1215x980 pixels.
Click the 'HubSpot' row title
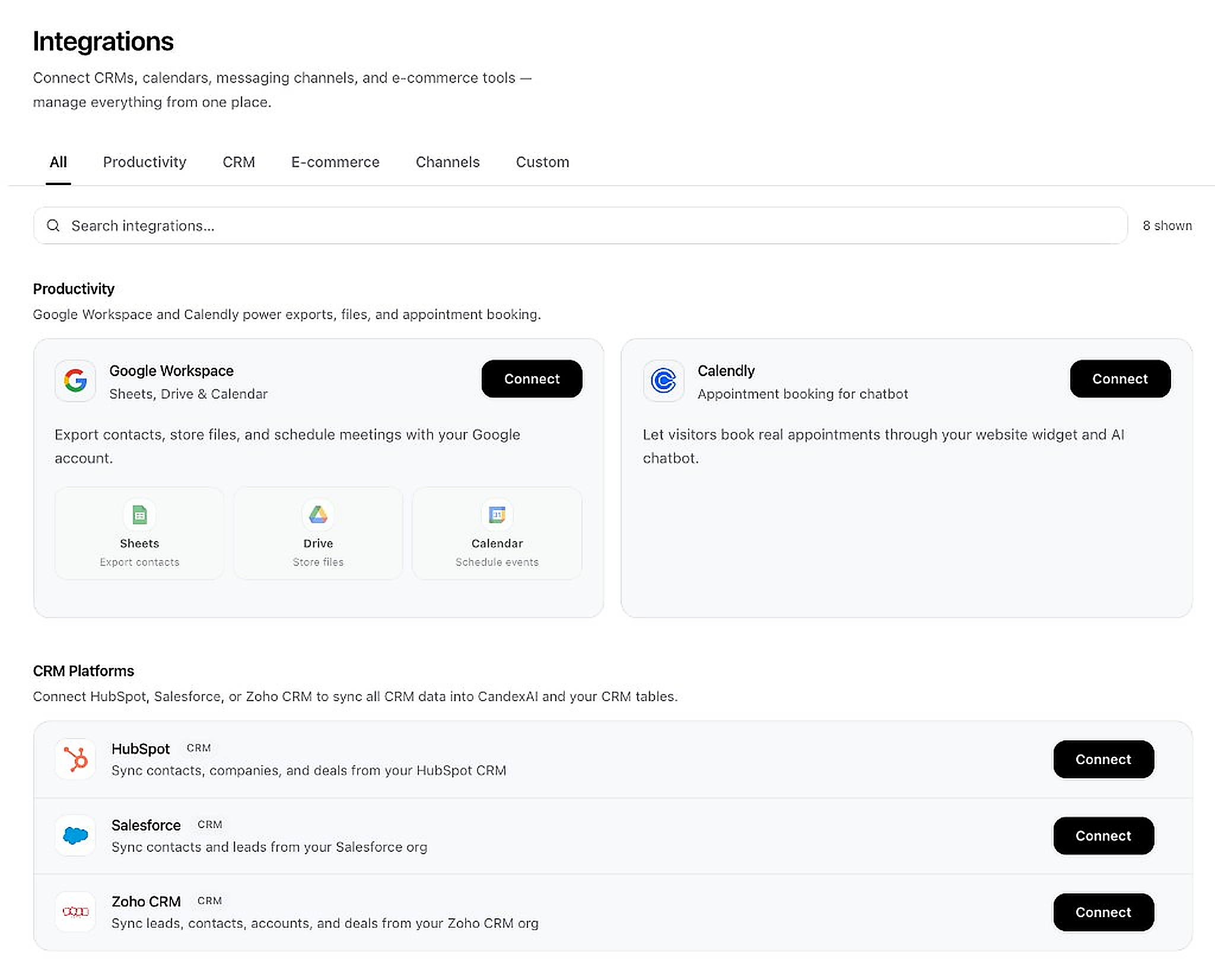coord(141,749)
